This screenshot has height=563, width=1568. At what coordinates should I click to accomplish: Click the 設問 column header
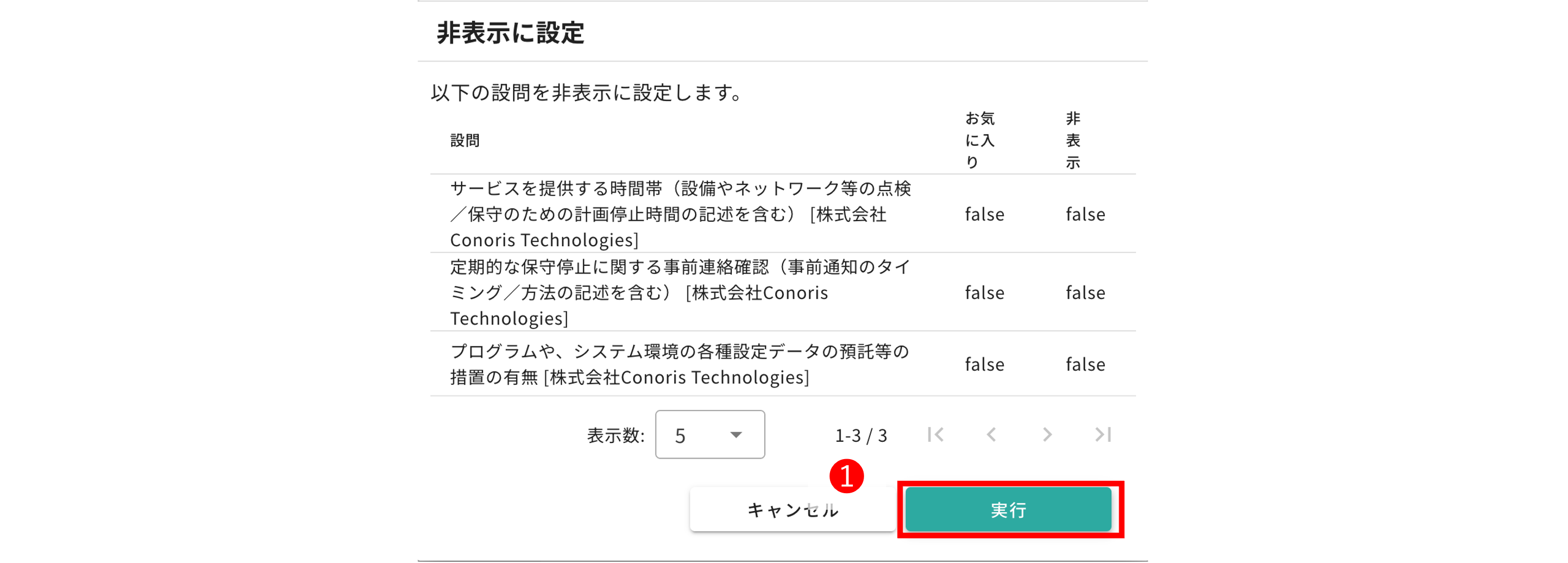(465, 141)
